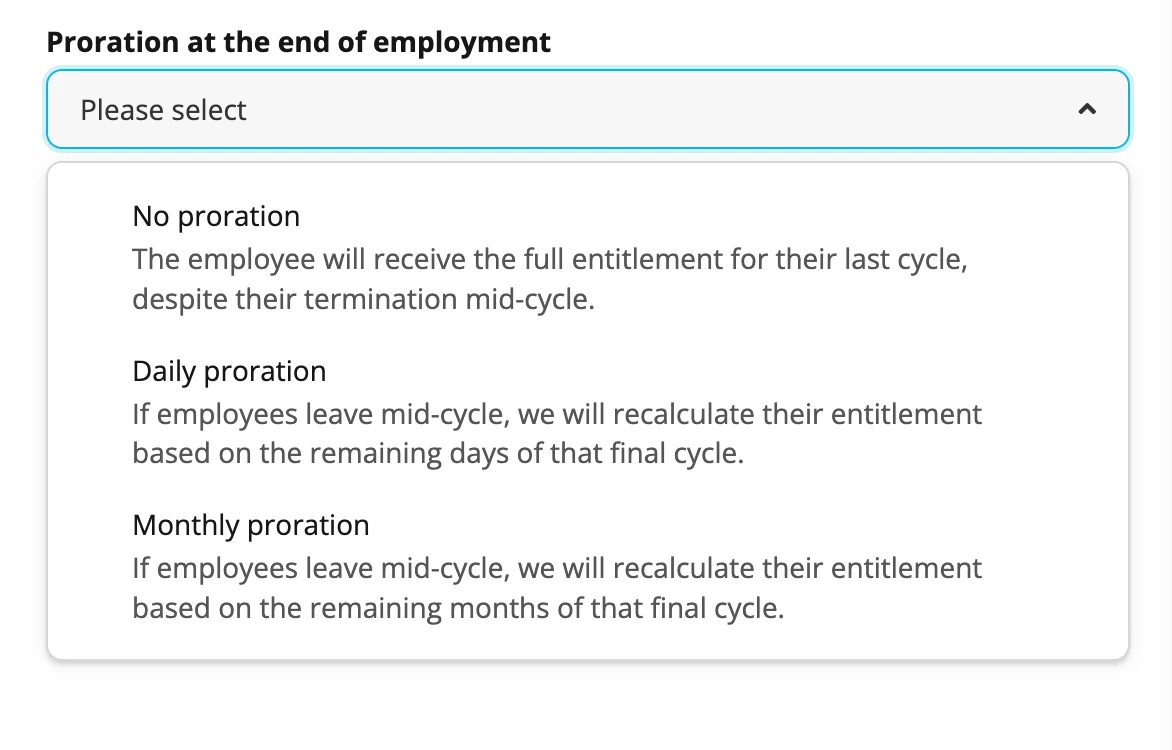Click the 'Daily proration' heading text

(229, 371)
